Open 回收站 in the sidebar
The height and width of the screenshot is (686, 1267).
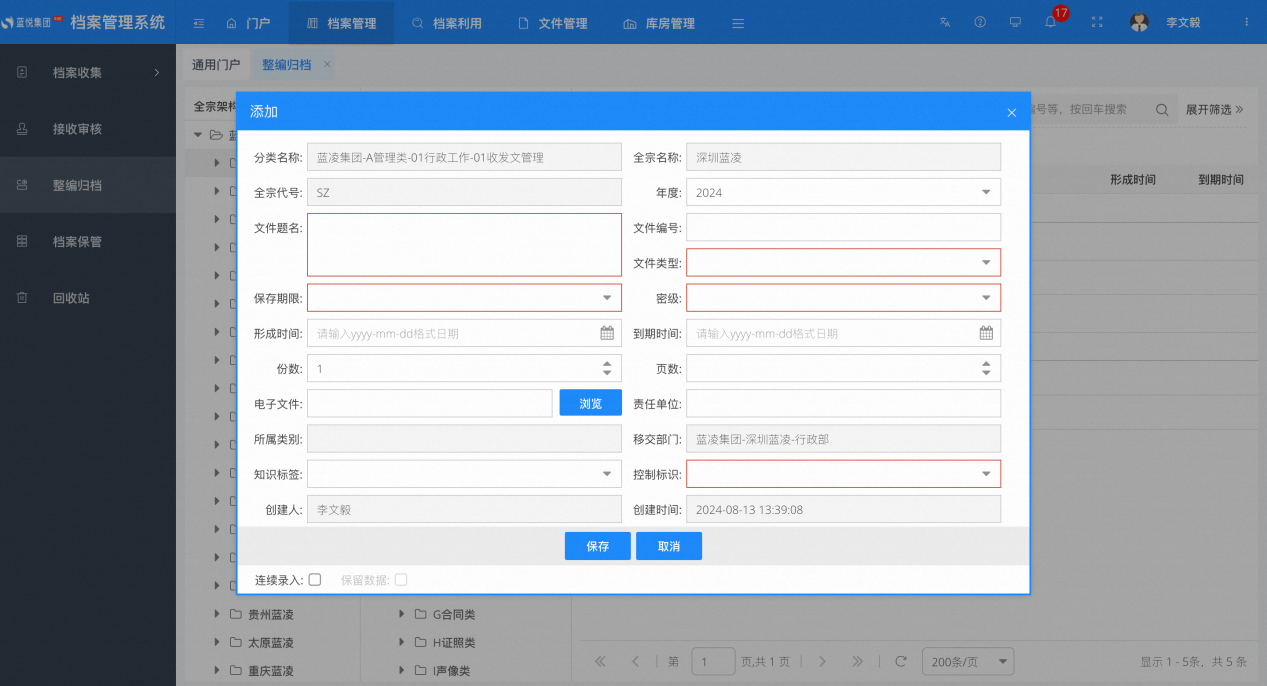pos(88,297)
